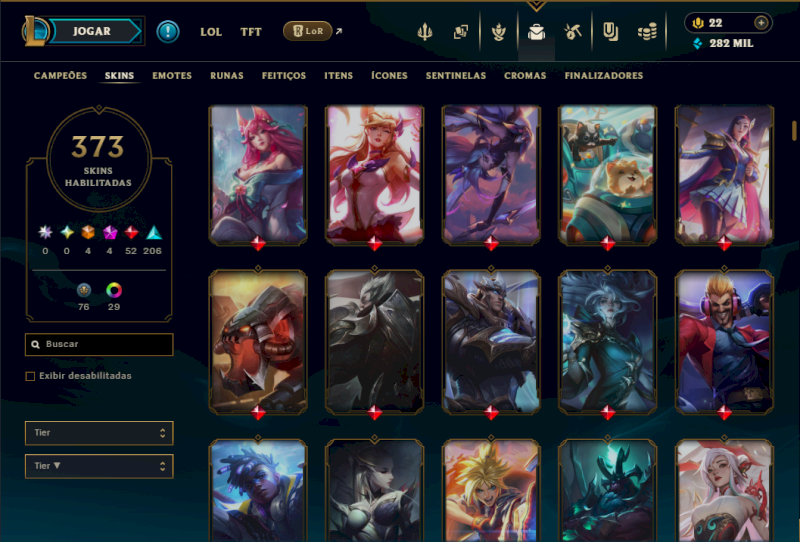Click the JOGAR button

pos(92,31)
